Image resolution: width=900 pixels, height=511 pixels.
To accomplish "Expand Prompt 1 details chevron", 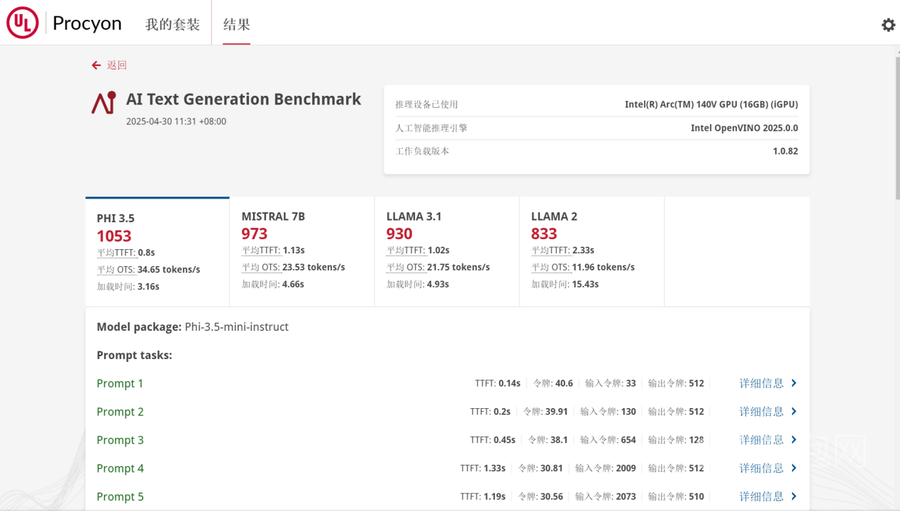I will (794, 383).
